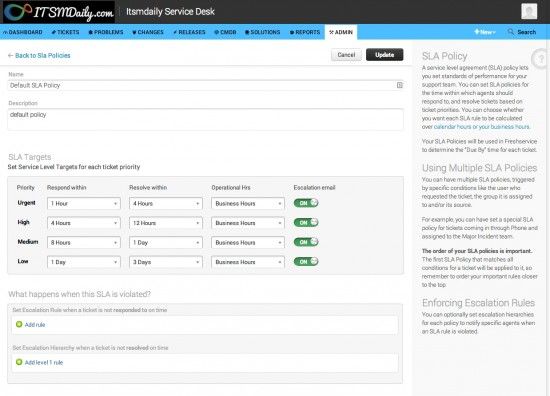Go to the CMDB tab
The image size is (550, 396).
tap(225, 32)
